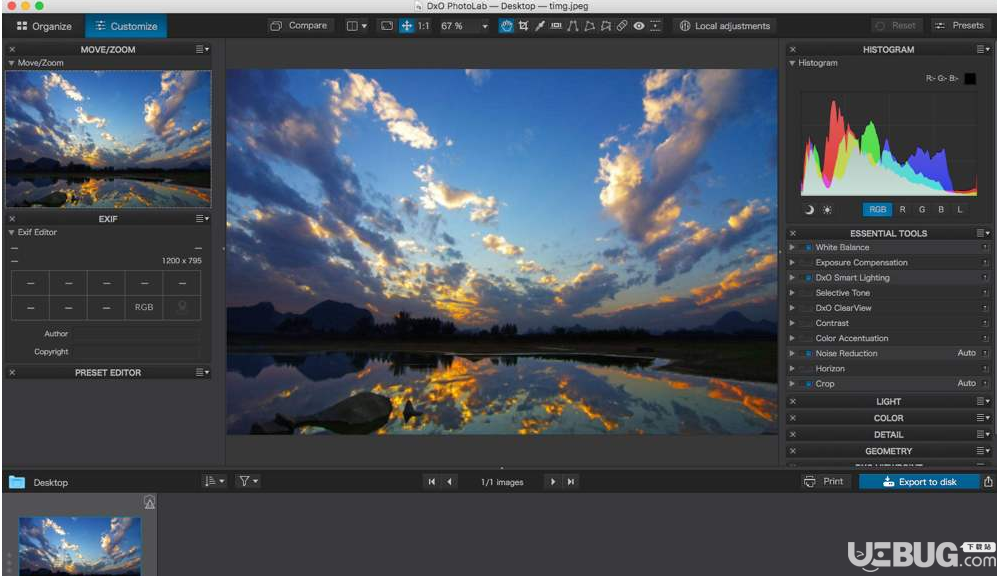Toggle DxO Smart Lighting enable checkbox

[808, 278]
